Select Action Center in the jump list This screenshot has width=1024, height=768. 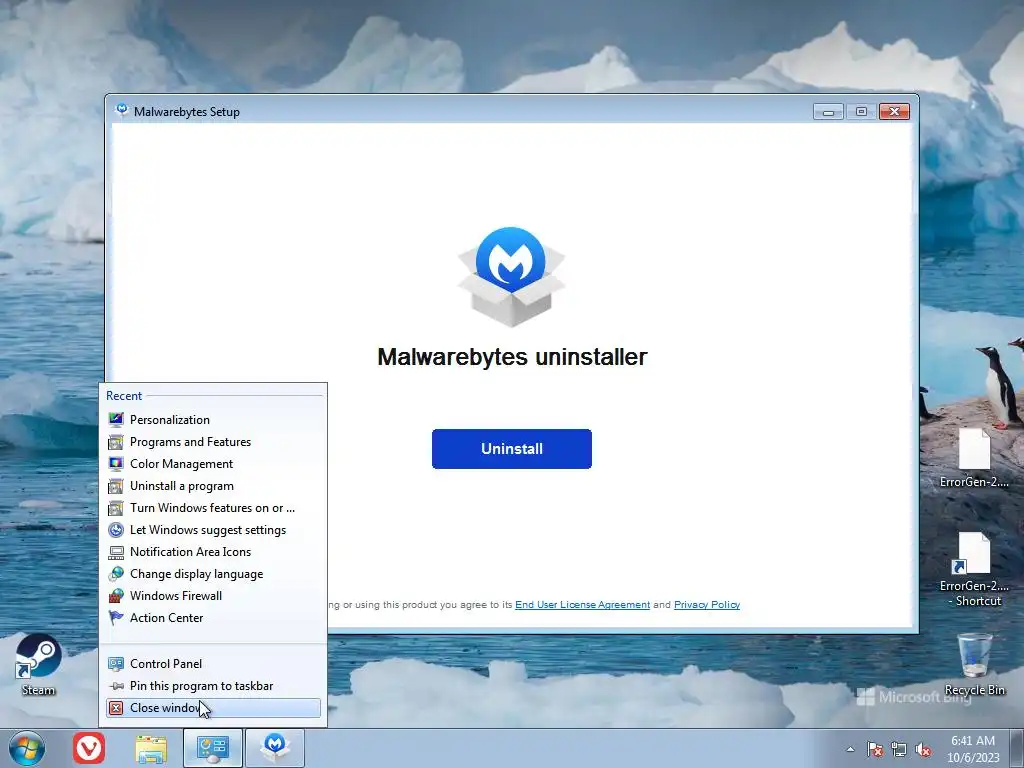pos(213,618)
